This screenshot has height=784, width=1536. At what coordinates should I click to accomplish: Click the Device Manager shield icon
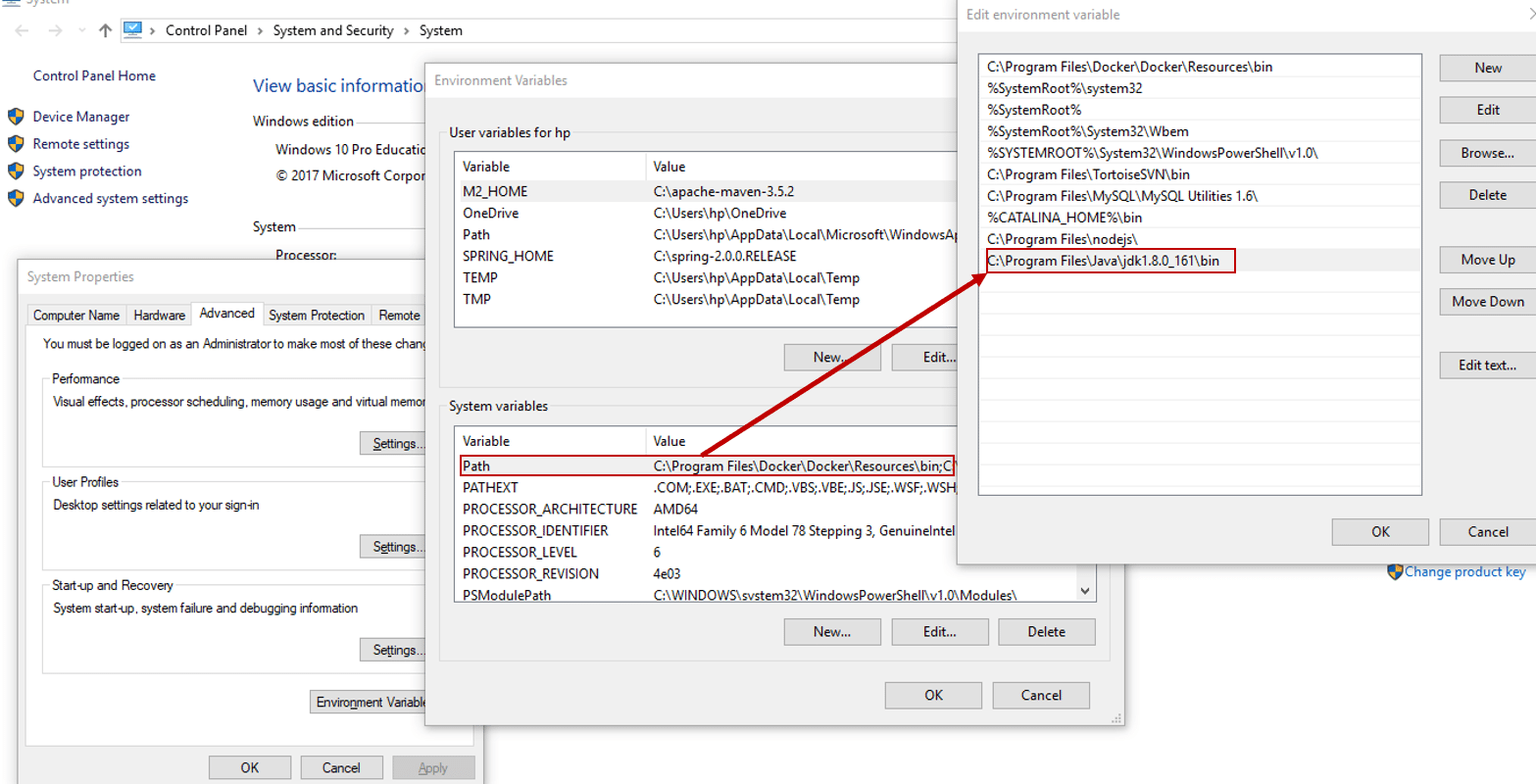pyautogui.click(x=16, y=117)
